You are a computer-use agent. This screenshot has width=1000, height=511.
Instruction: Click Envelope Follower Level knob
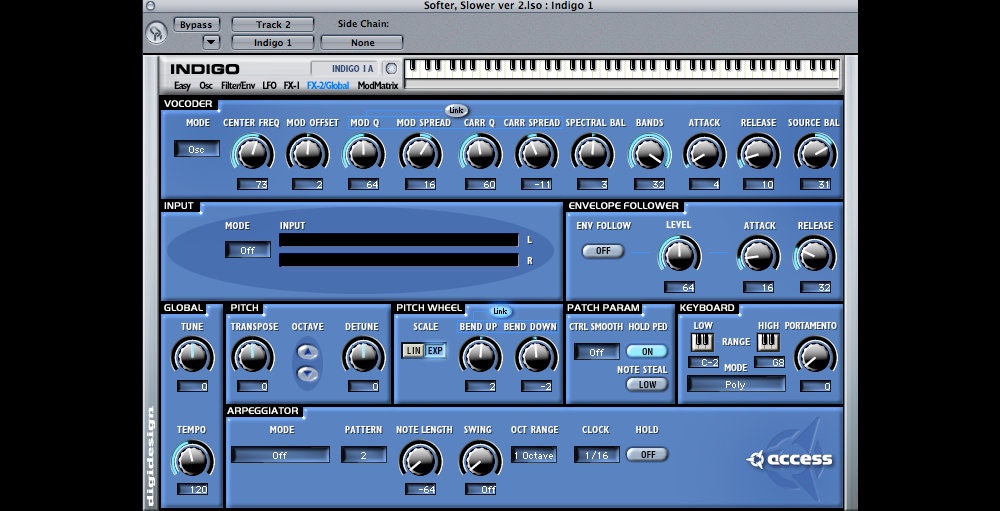(x=679, y=255)
